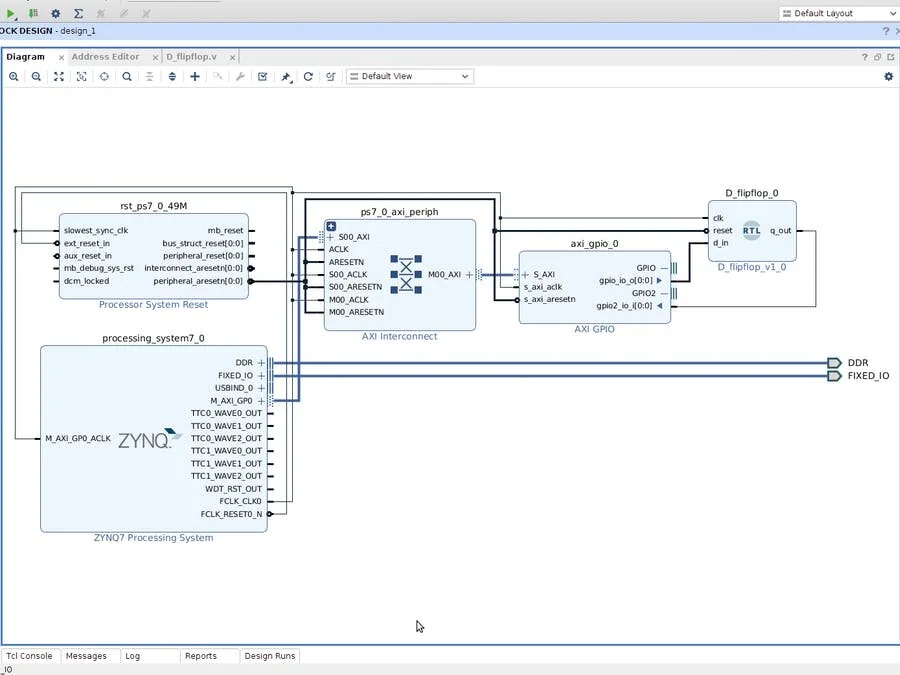Viewport: 900px width, 675px height.
Task: Switch to the Address Editor tab
Action: coord(106,57)
